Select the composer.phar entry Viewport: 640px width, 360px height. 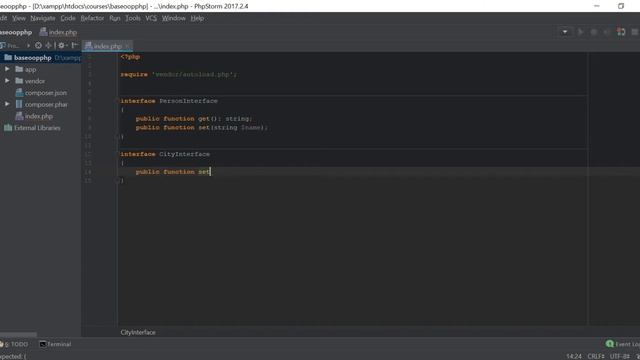(x=46, y=104)
